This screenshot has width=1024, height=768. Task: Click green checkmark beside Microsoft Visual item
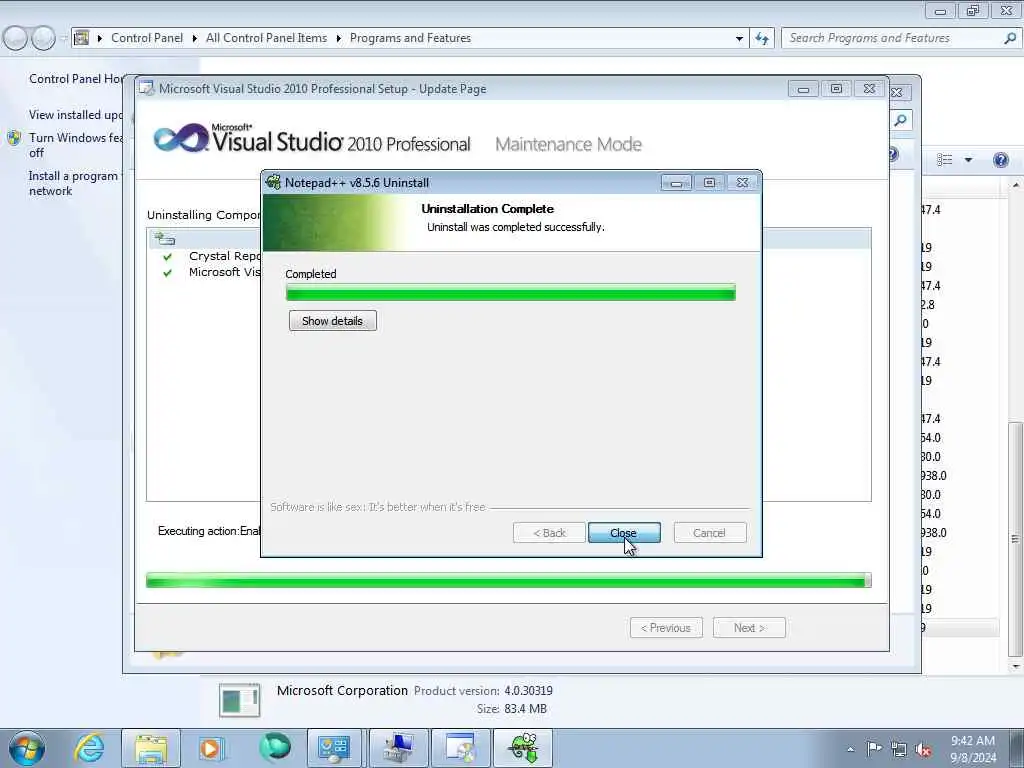168,272
